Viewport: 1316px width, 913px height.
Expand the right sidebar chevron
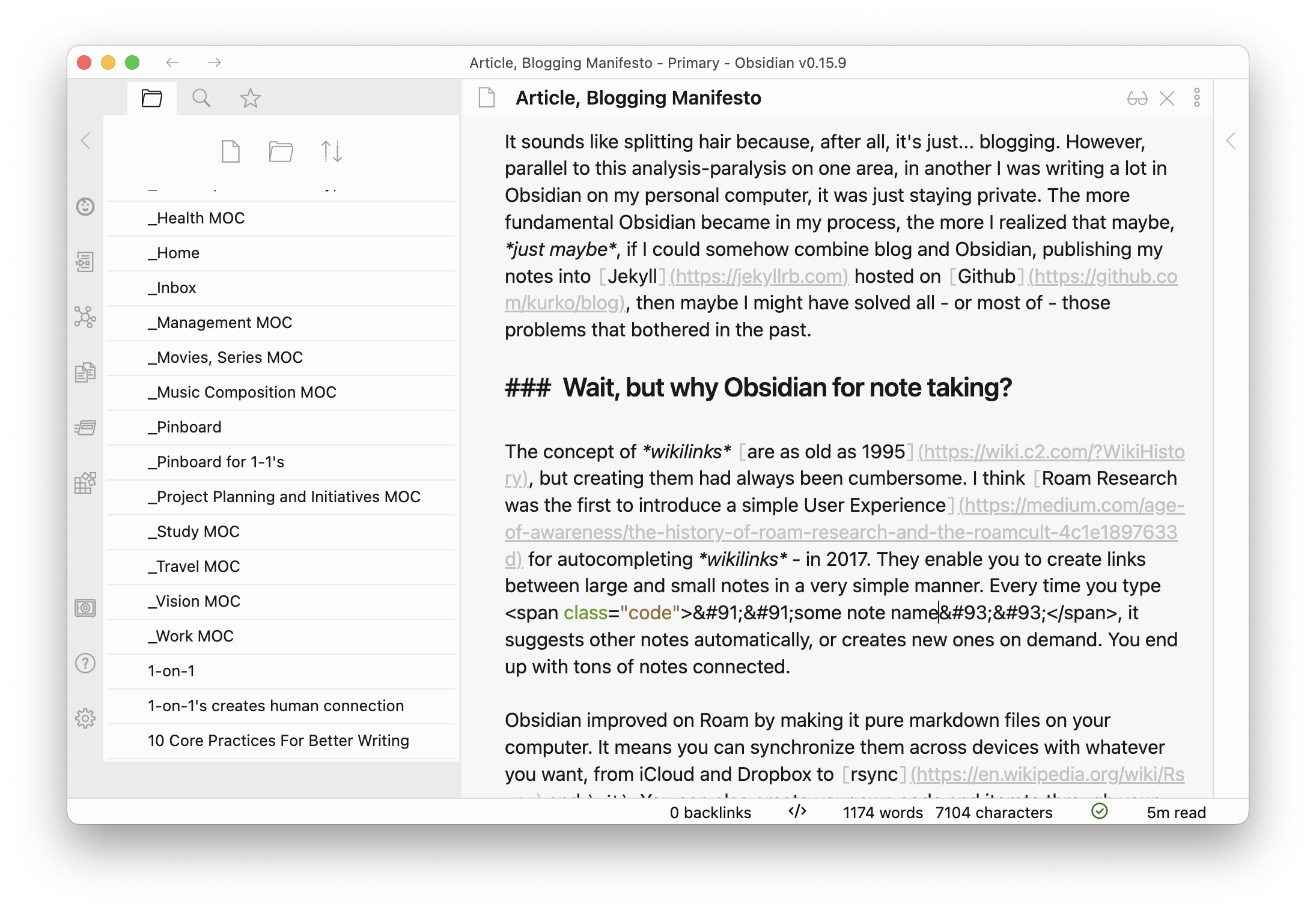pyautogui.click(x=1231, y=141)
